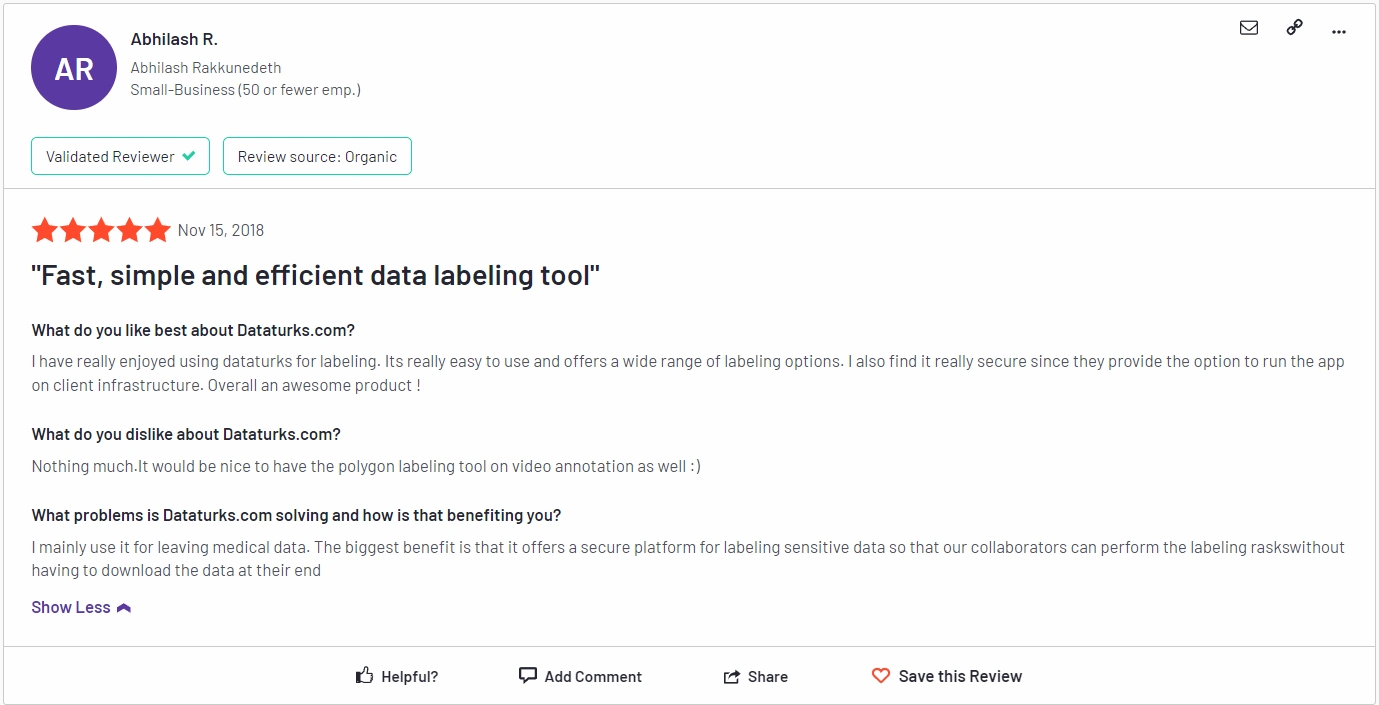
Task: Collapse the review with Show Less
Action: point(81,607)
